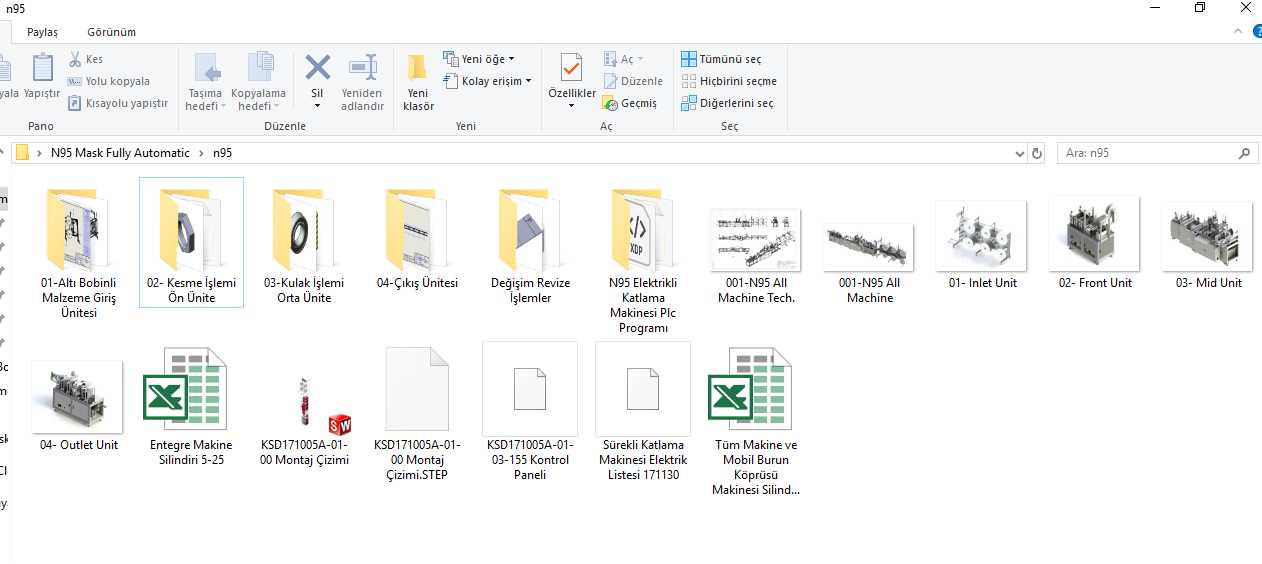Screen dimensions: 1262x564
Task: Click Diğerlerini seç invert selection
Action: (x=727, y=103)
